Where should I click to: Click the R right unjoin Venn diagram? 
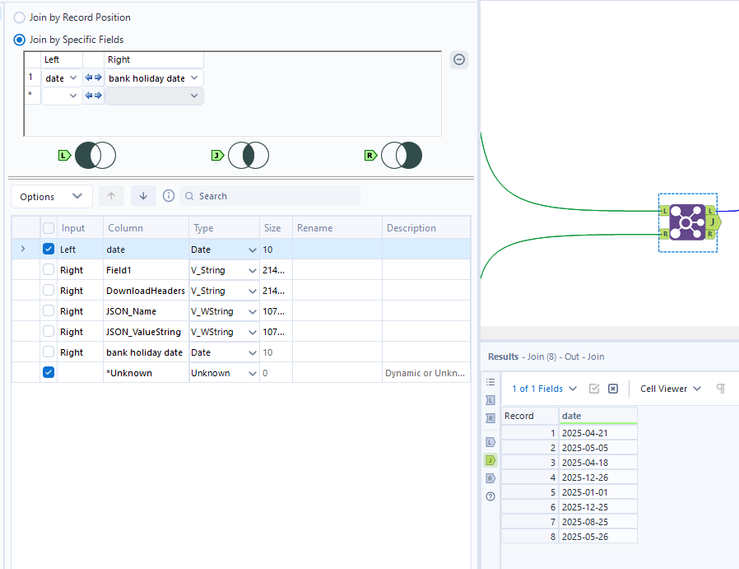[x=402, y=155]
